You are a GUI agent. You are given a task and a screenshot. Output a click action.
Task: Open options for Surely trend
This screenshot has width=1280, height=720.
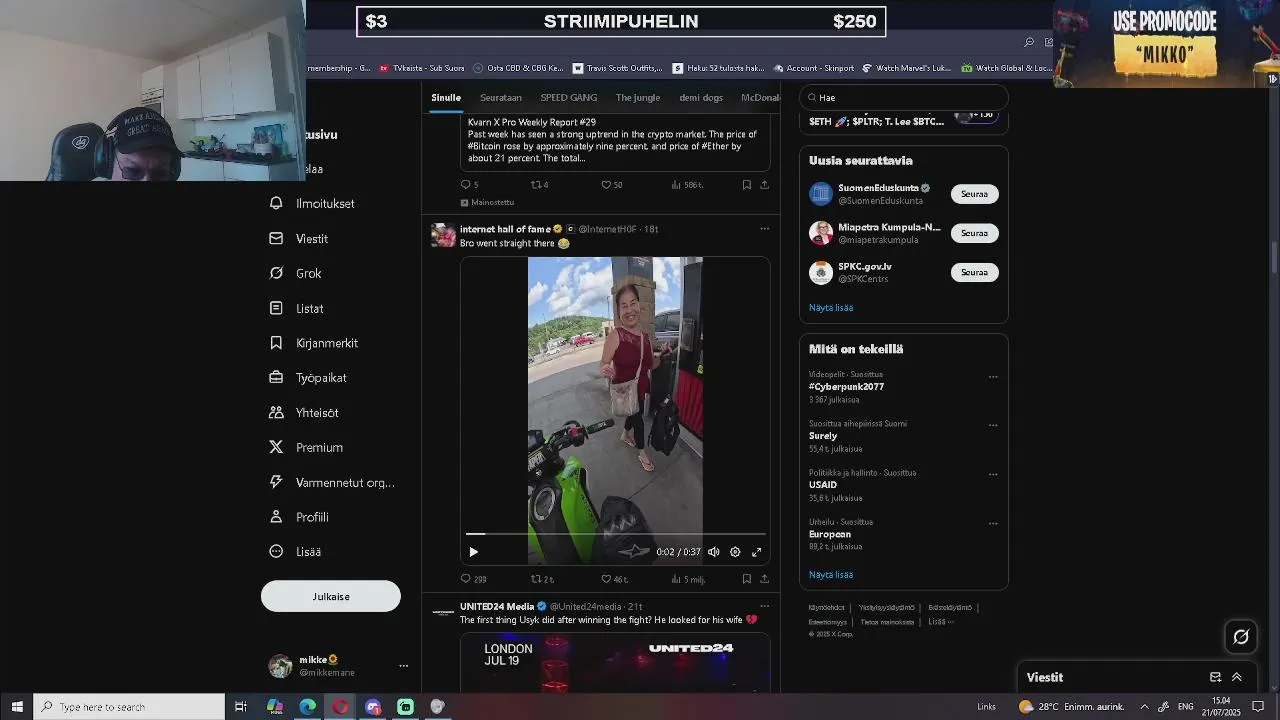pyautogui.click(x=993, y=425)
